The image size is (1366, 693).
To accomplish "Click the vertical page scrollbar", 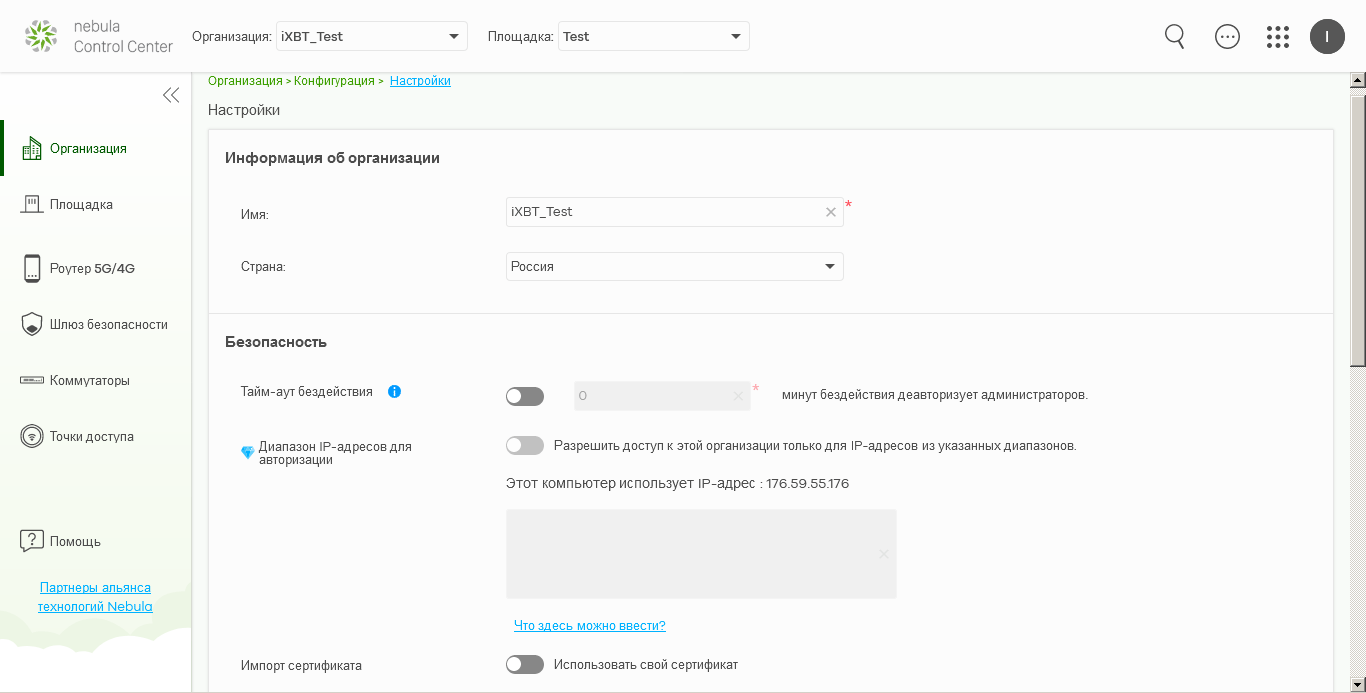I will (1358, 231).
